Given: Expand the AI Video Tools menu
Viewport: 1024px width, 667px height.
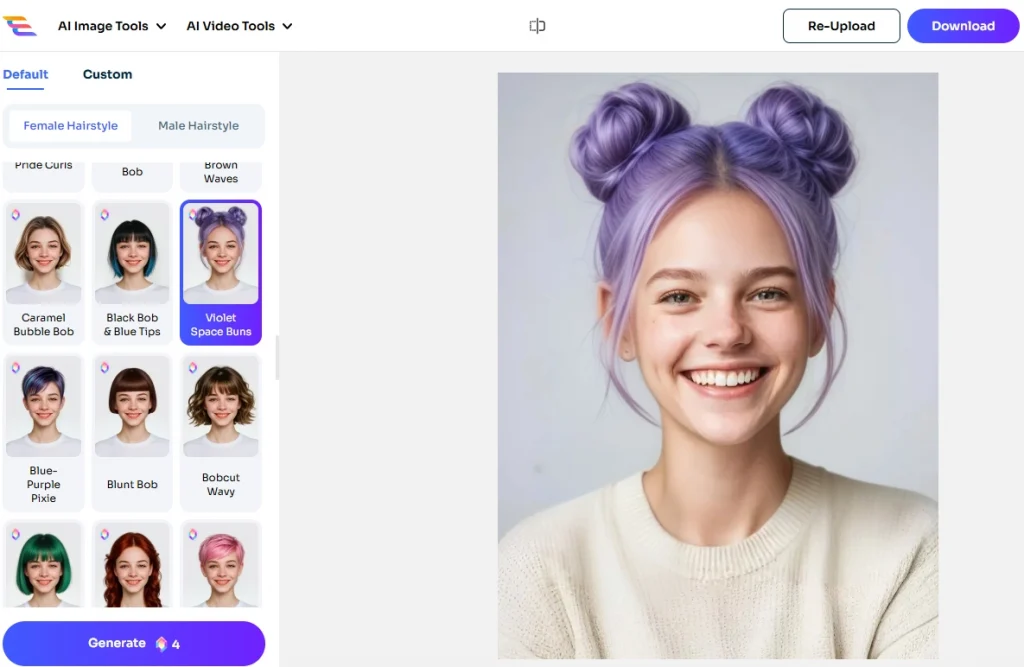Looking at the screenshot, I should coord(239,26).
